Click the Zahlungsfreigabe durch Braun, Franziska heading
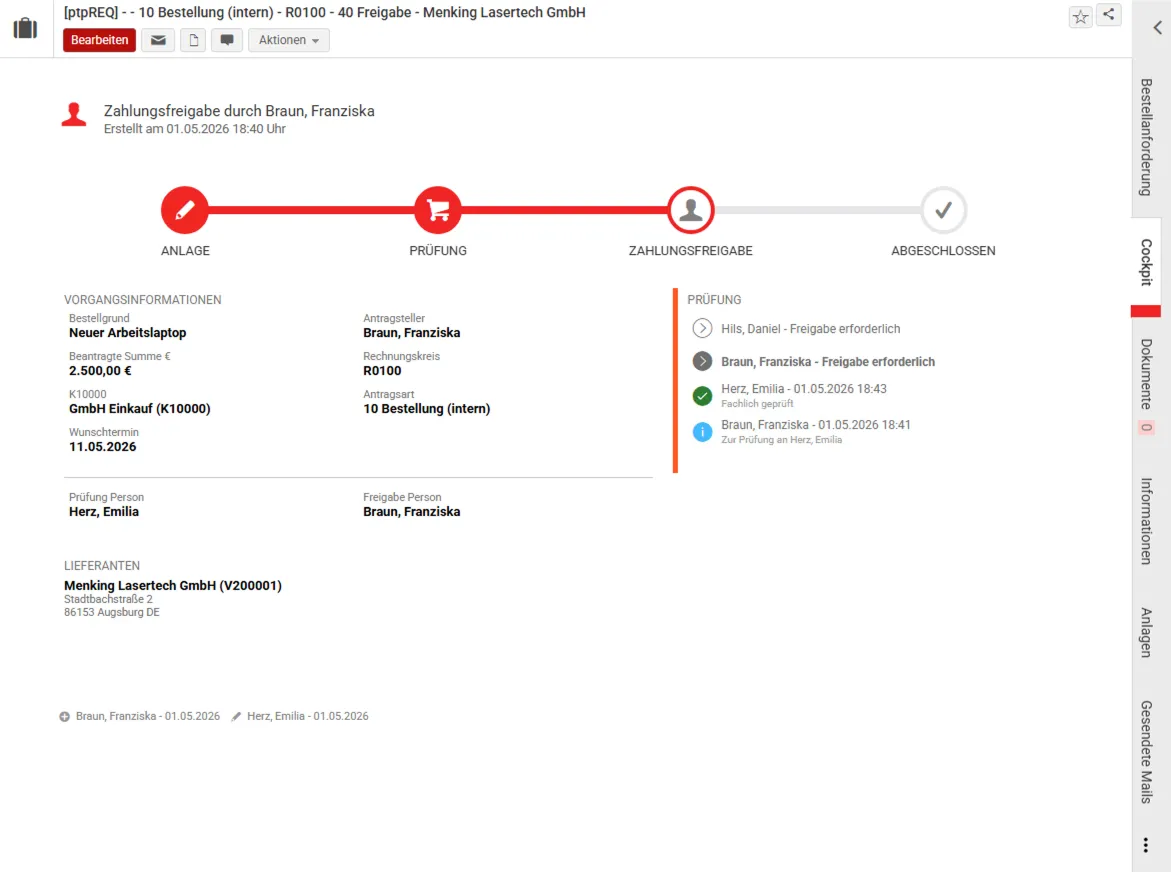Image resolution: width=1171 pixels, height=872 pixels. (x=239, y=111)
